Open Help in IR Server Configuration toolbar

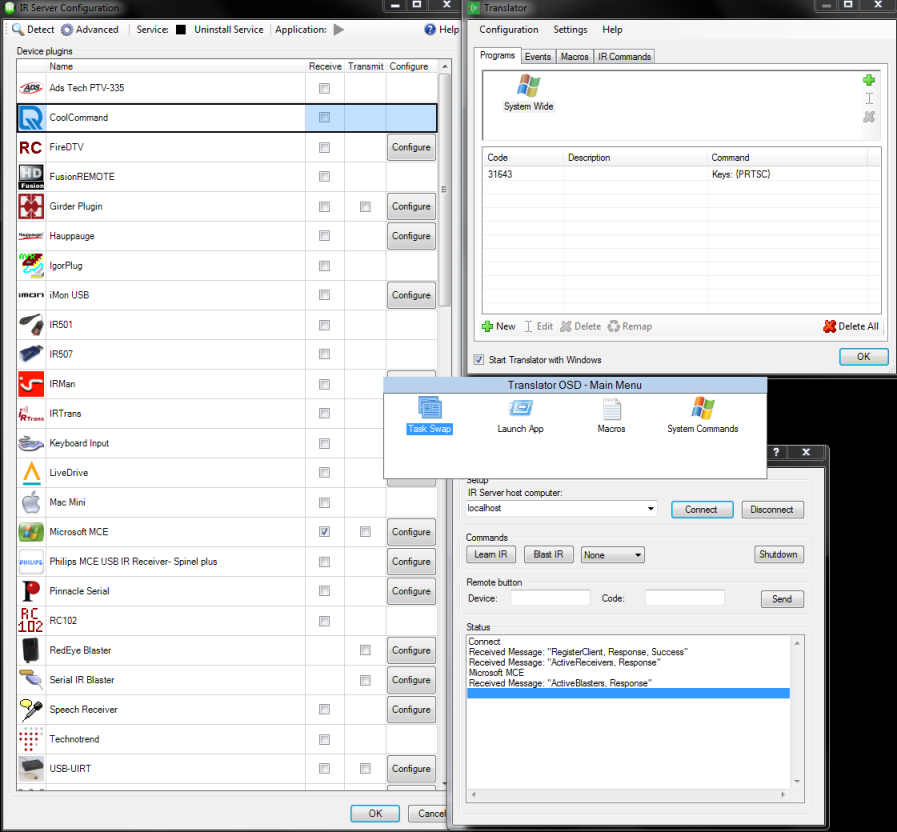pyautogui.click(x=442, y=30)
